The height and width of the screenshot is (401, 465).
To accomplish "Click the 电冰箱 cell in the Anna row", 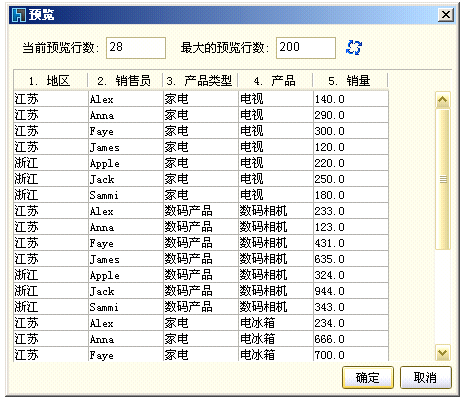I will 276,339.
